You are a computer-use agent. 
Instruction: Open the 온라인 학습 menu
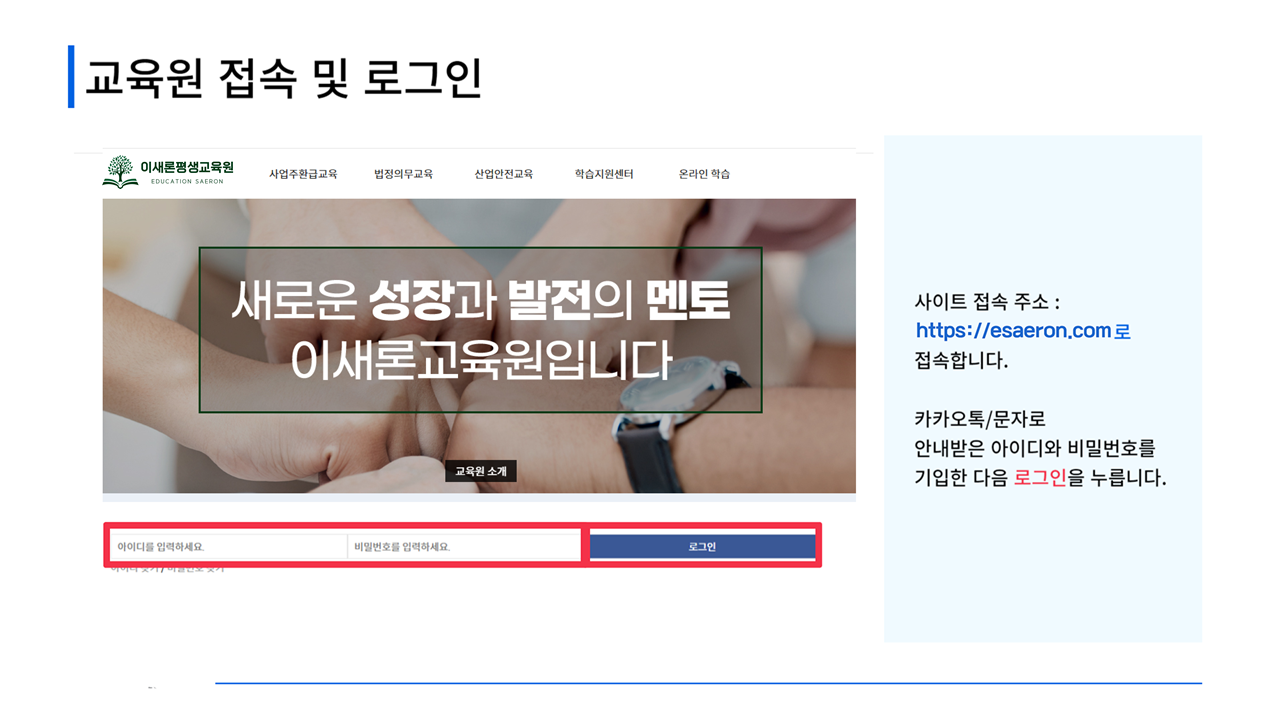(x=704, y=174)
